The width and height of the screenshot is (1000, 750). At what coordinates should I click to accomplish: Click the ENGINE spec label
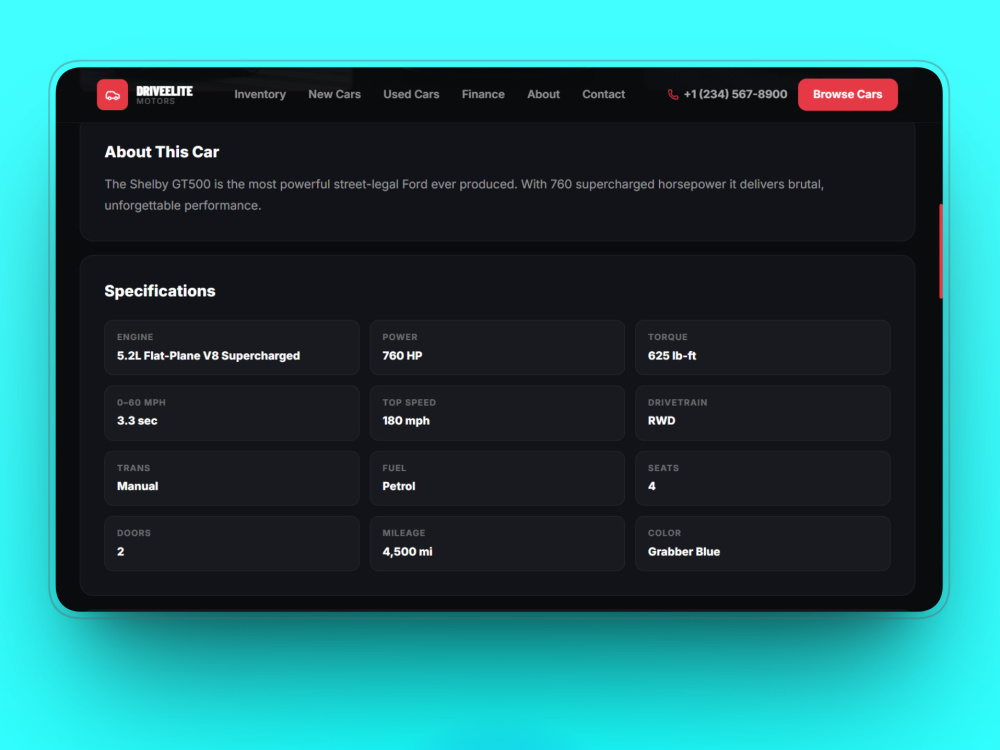(135, 337)
